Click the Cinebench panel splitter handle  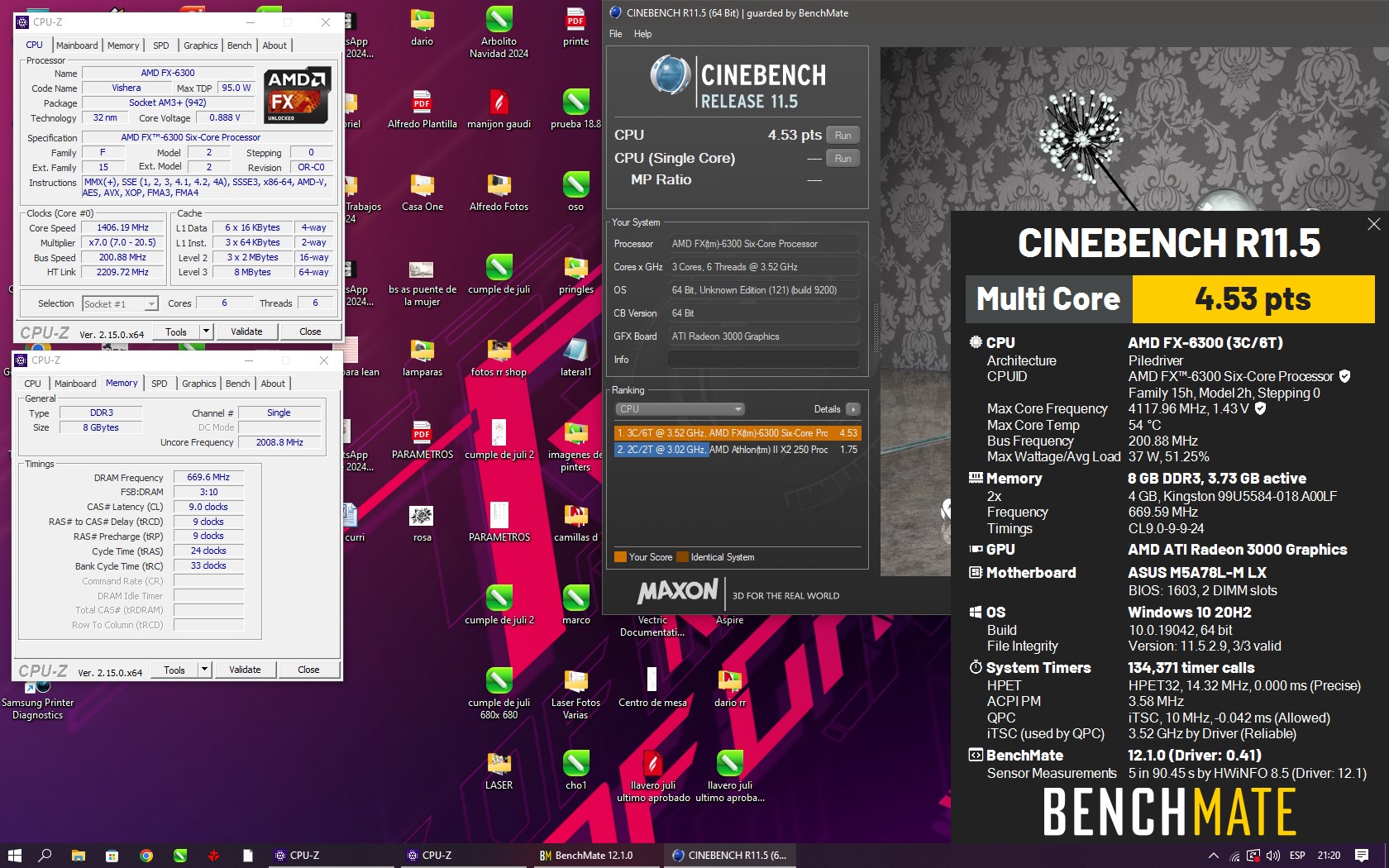coord(875,327)
